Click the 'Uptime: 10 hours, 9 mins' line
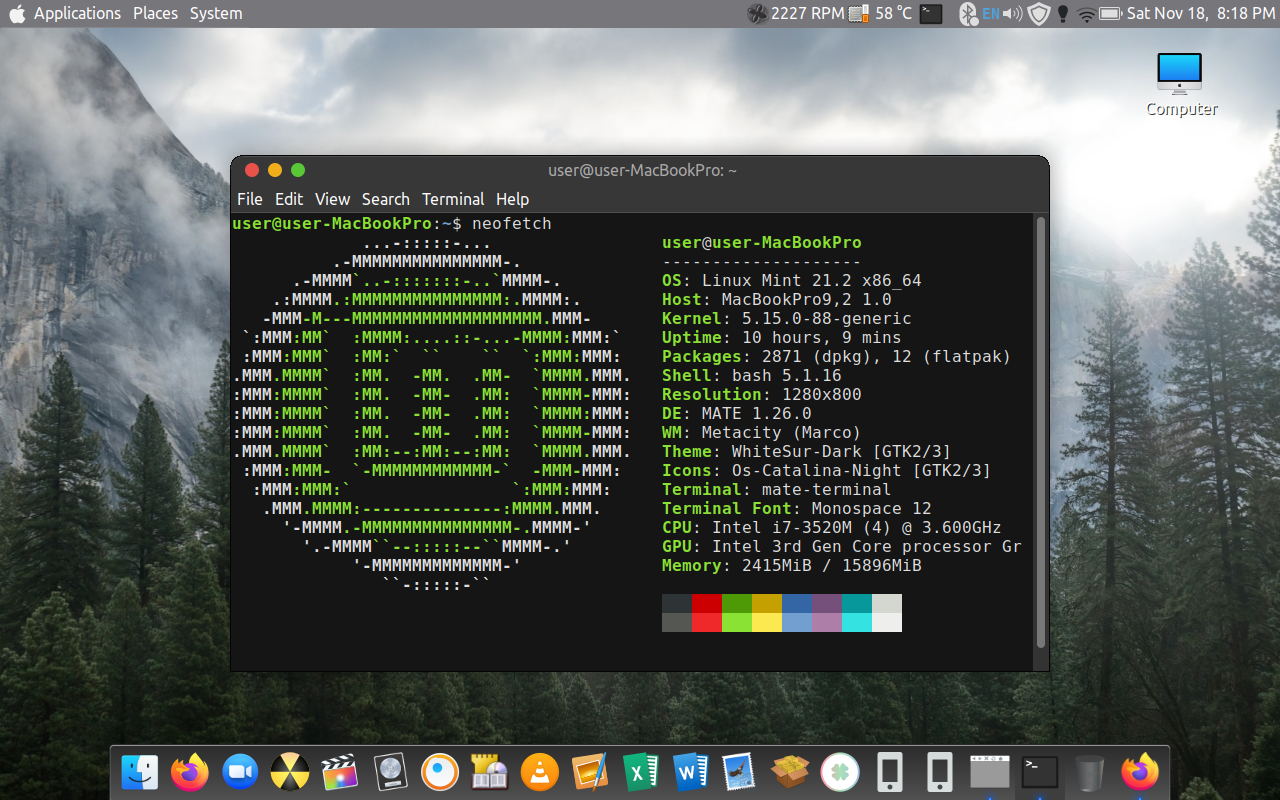Screen dimensions: 1280x800 click(782, 338)
